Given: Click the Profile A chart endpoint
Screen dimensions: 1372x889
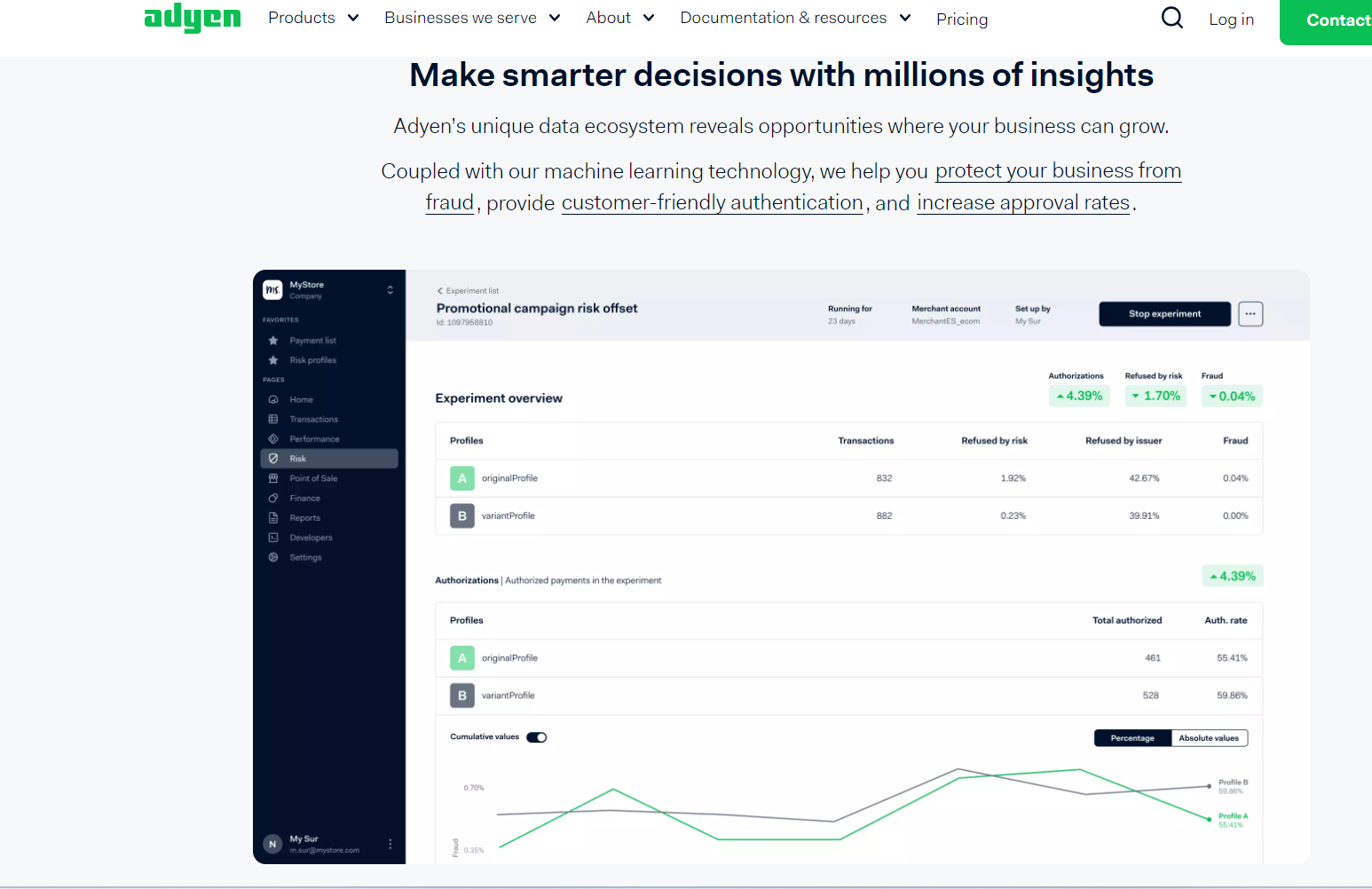Looking at the screenshot, I should click(1209, 819).
